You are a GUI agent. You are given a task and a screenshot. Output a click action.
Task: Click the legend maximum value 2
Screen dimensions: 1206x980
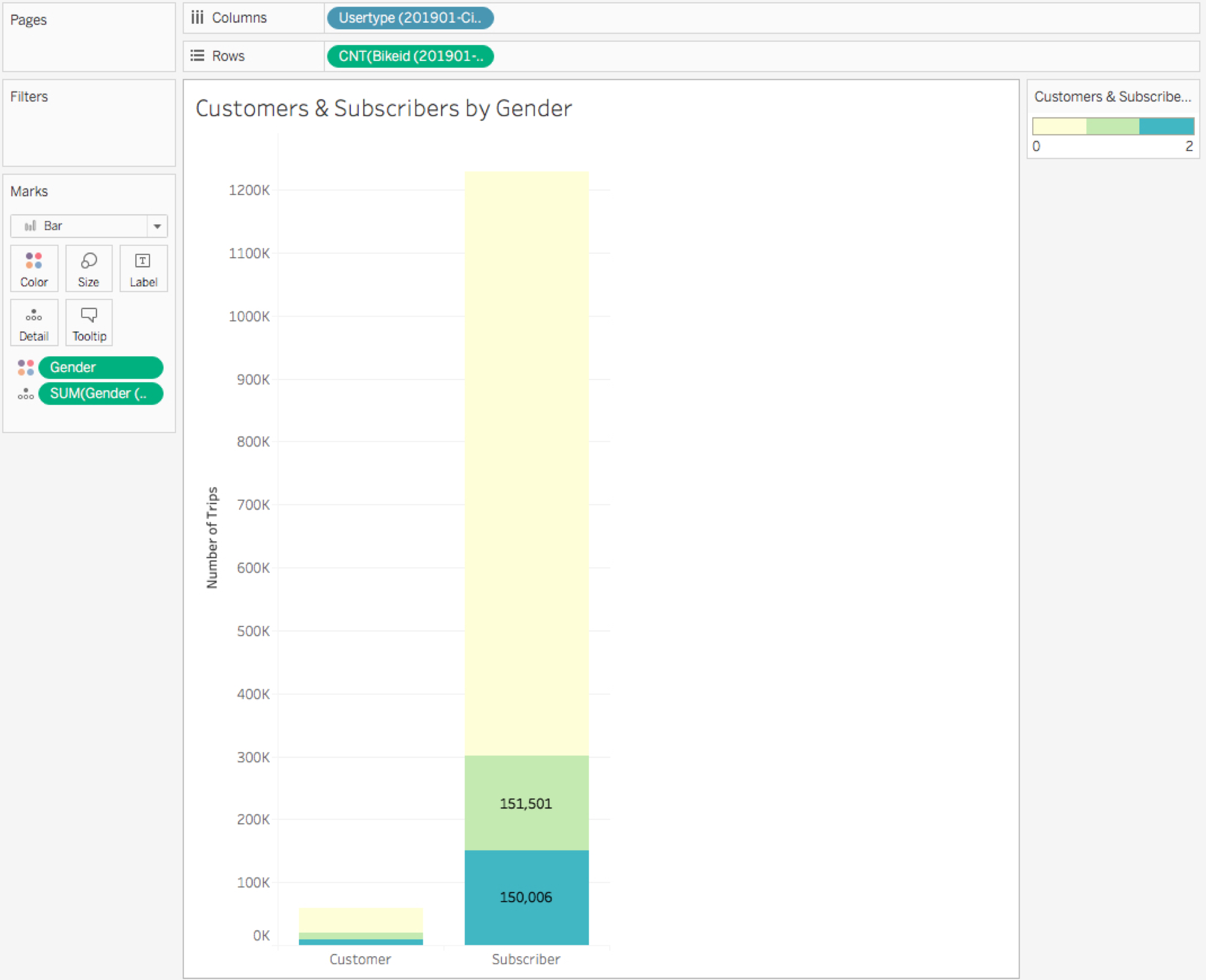(x=1189, y=146)
